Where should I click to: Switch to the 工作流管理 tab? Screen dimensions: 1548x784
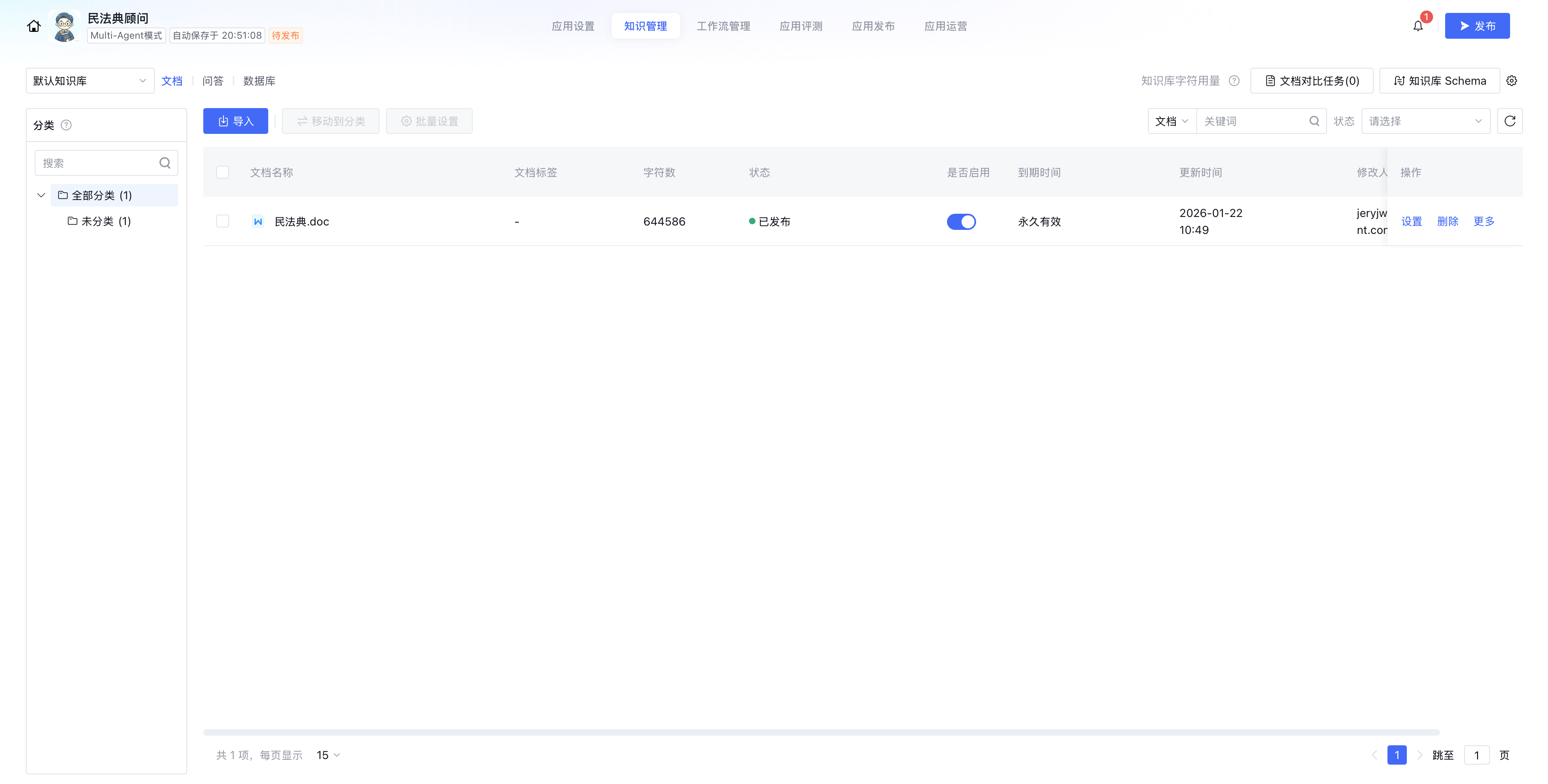[723, 27]
